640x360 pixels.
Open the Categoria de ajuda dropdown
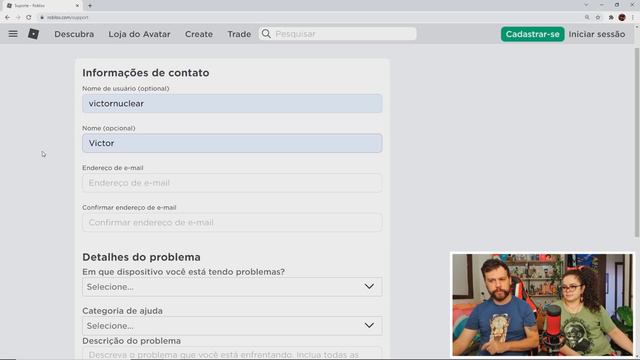(232, 326)
